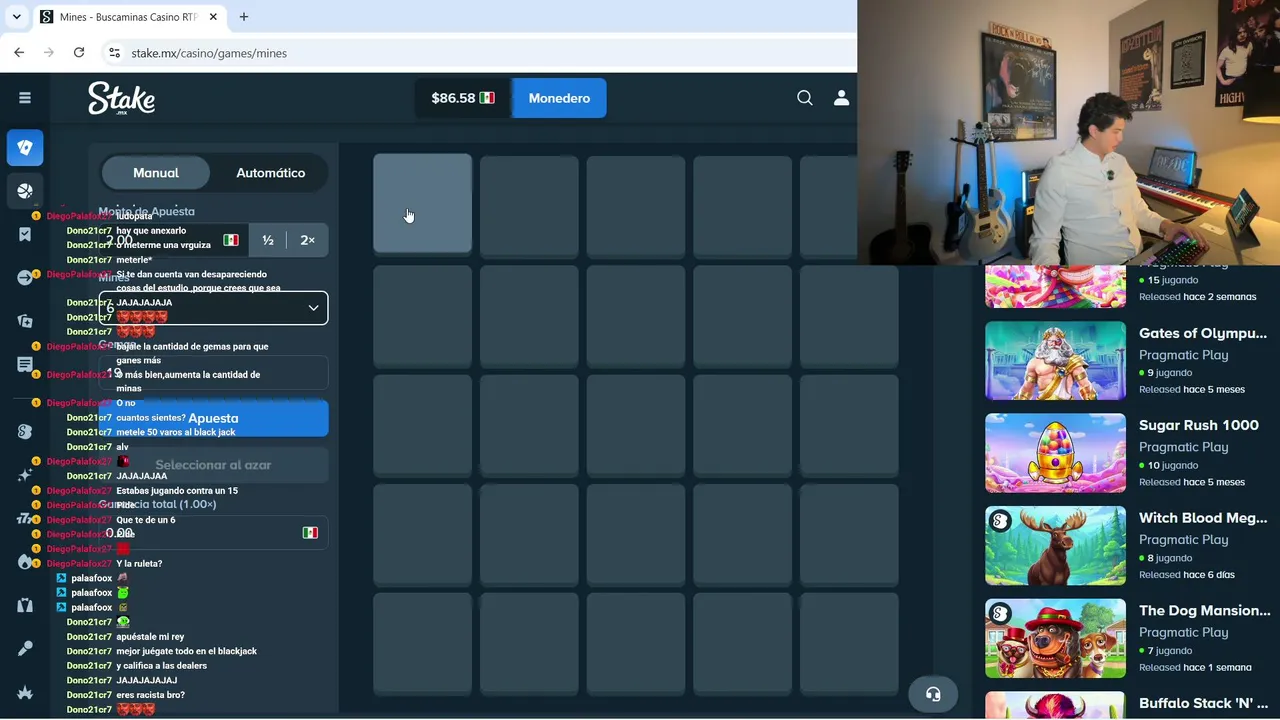1280x720 pixels.
Task: Open the Sugar Rush 1000 game thumbnail
Action: coord(1055,453)
